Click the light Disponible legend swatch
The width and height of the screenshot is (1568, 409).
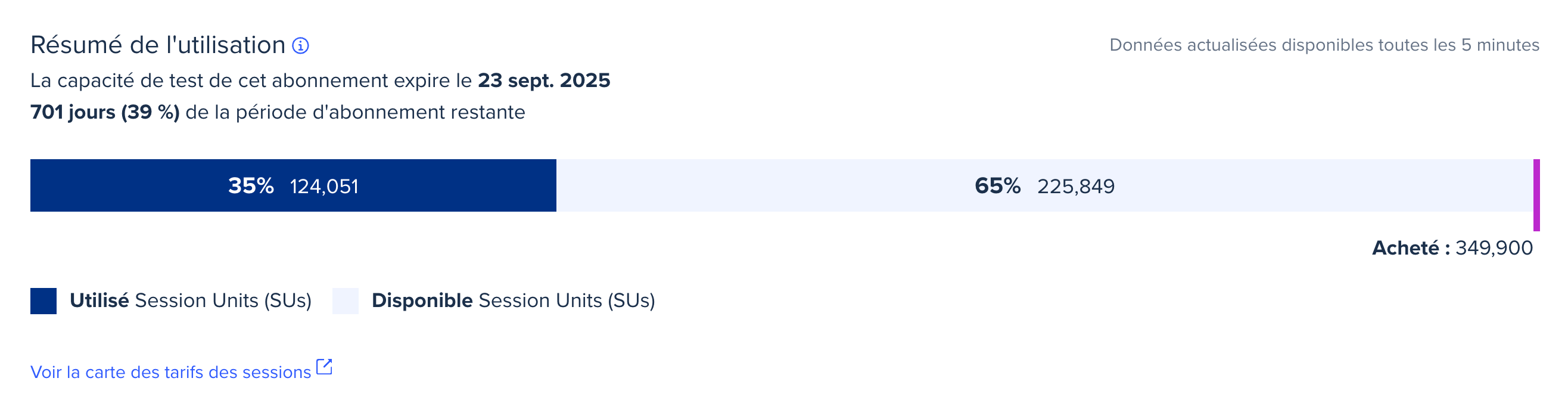345,301
